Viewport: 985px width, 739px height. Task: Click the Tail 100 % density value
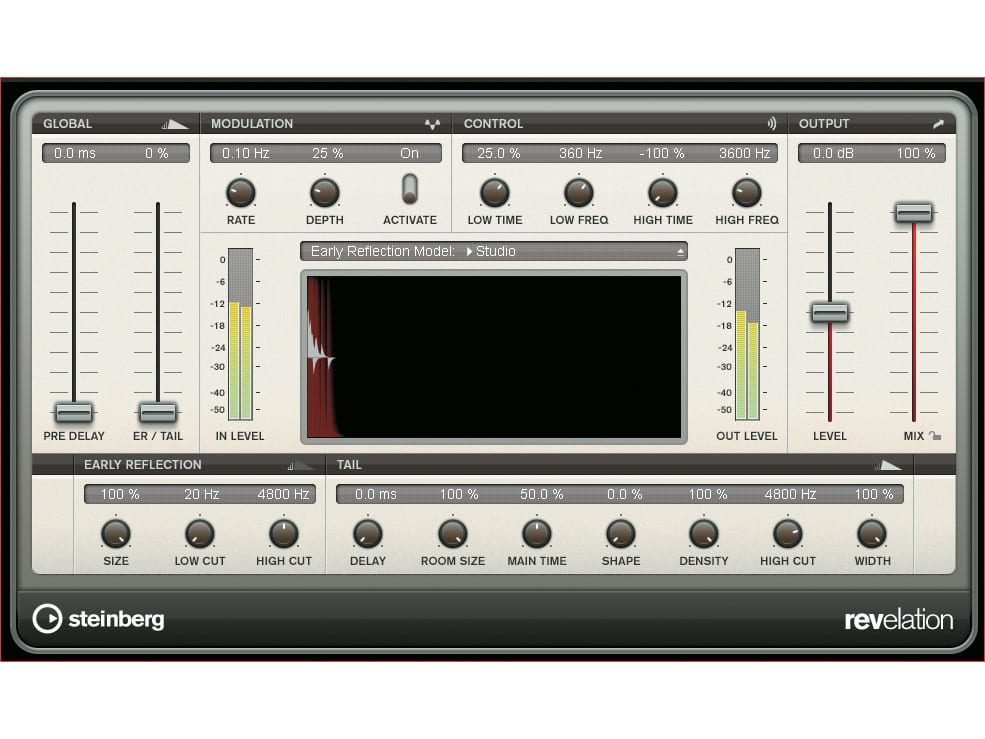click(x=707, y=495)
